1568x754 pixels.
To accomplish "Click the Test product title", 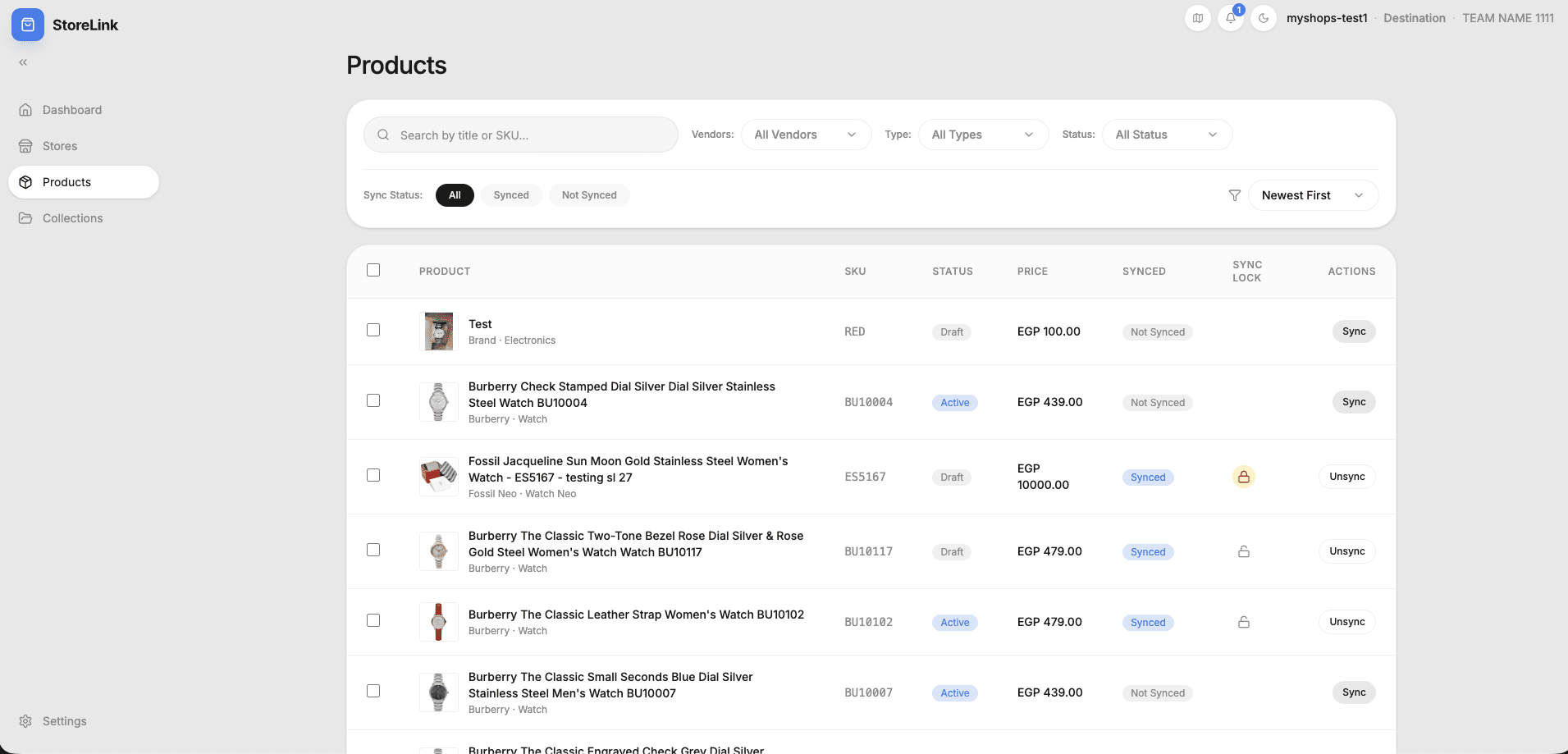I will (x=480, y=324).
